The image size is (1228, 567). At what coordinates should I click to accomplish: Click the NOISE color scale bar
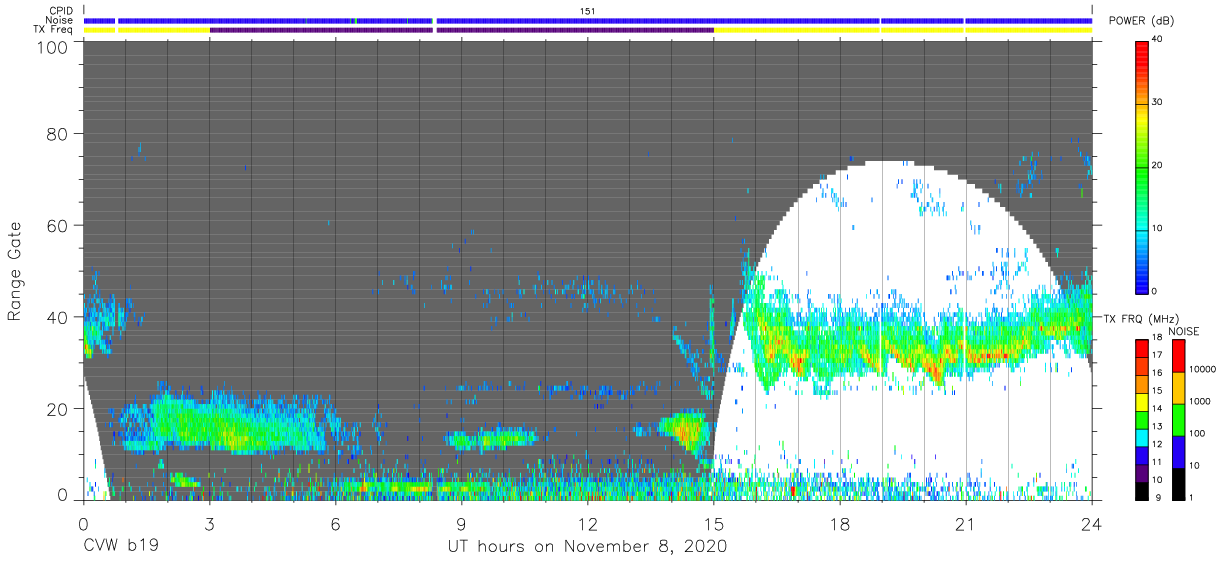(x=1178, y=418)
